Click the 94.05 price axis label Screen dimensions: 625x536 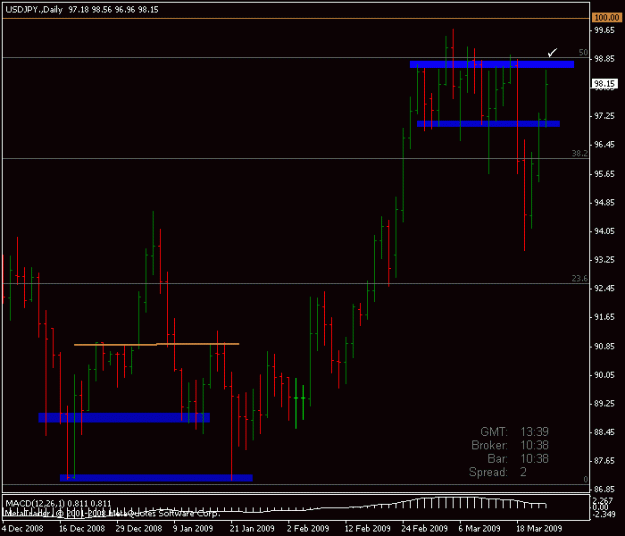[604, 231]
